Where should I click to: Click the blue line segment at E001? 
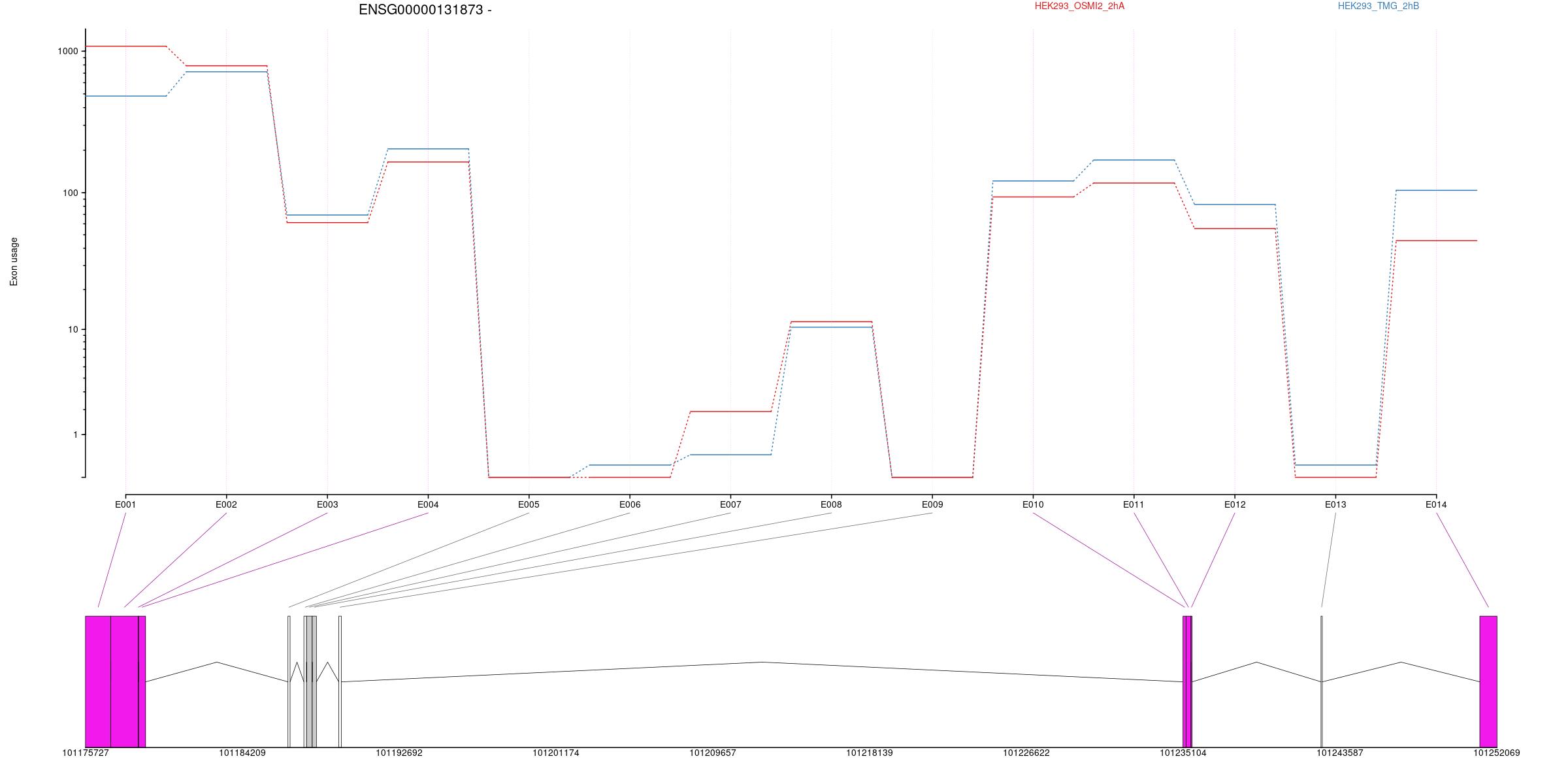coord(126,96)
